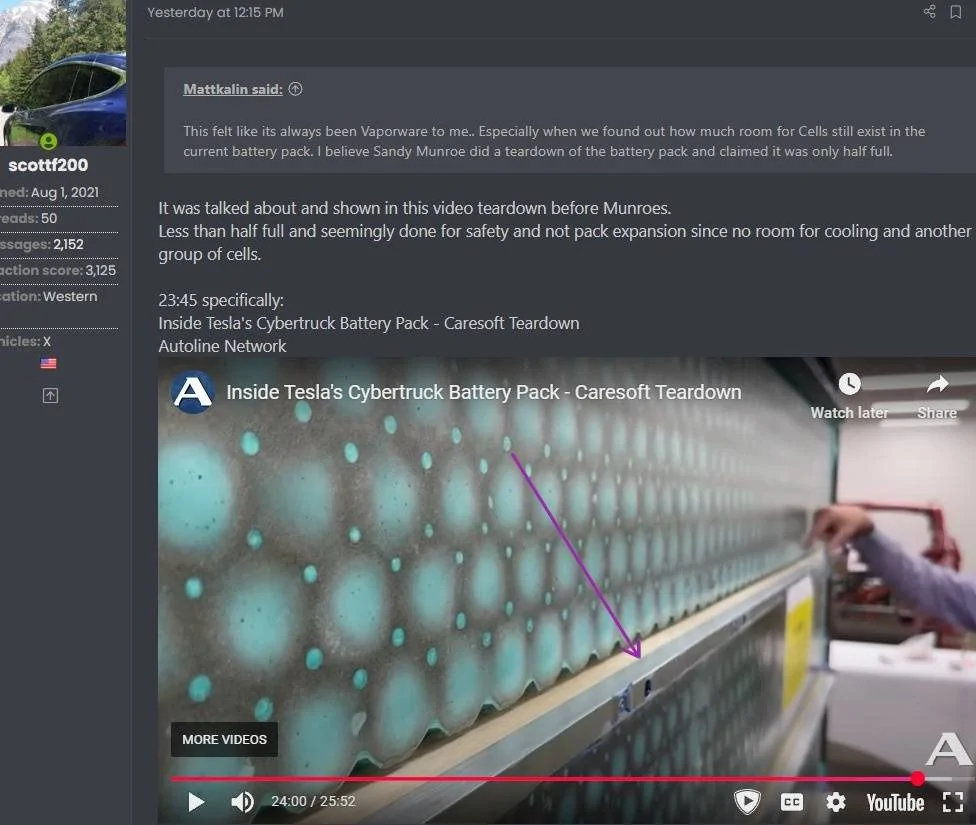The width and height of the screenshot is (976, 825).
Task: Click the post timestamp Yesterday at 12:15 PM
Action: coord(215,12)
